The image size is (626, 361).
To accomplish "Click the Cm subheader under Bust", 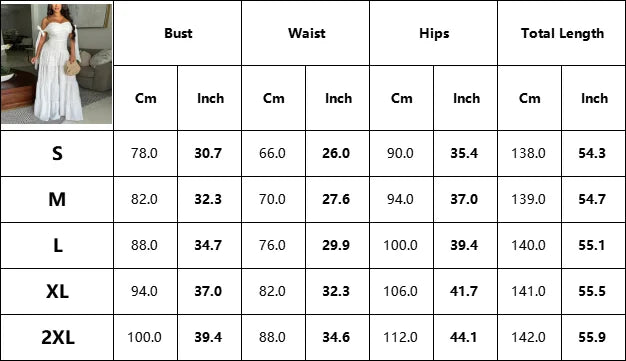I will pyautogui.click(x=145, y=98).
